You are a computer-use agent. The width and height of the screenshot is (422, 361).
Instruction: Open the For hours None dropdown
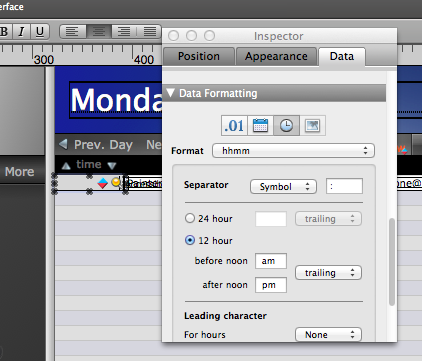328,334
